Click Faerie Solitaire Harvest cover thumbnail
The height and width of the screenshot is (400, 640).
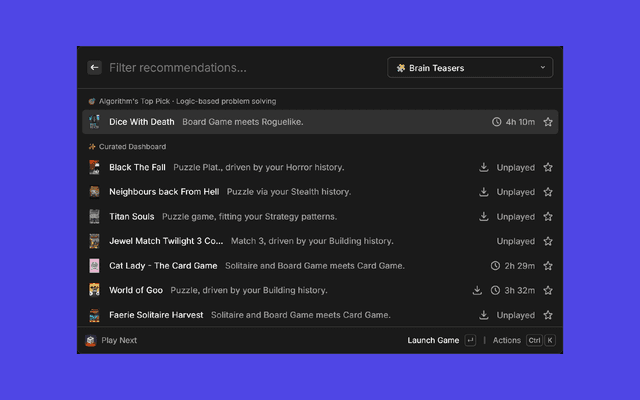[94, 315]
